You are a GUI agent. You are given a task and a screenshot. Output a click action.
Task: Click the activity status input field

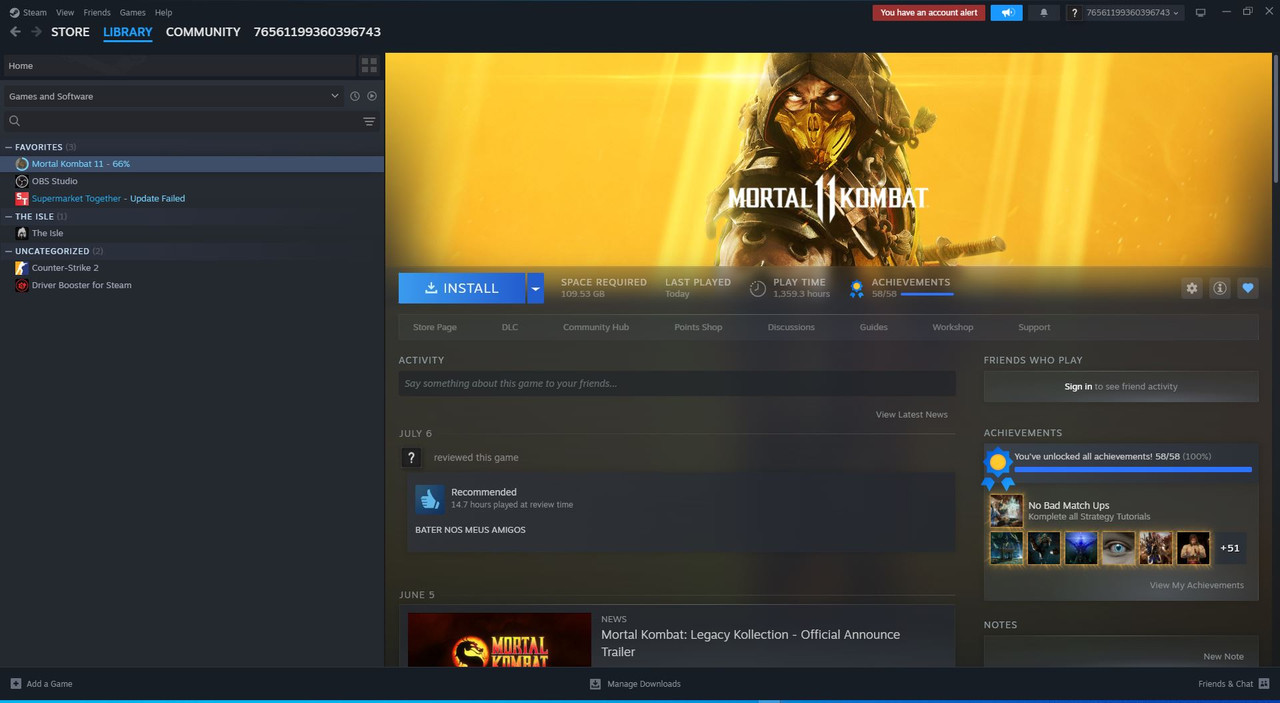pos(677,383)
